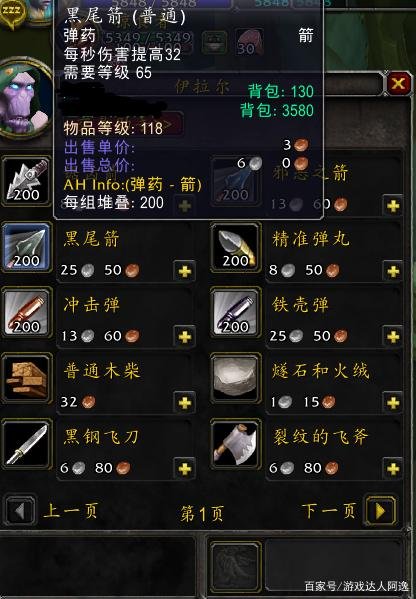
Task: Click the 燧石和火绒 flint icon
Action: [236, 379]
